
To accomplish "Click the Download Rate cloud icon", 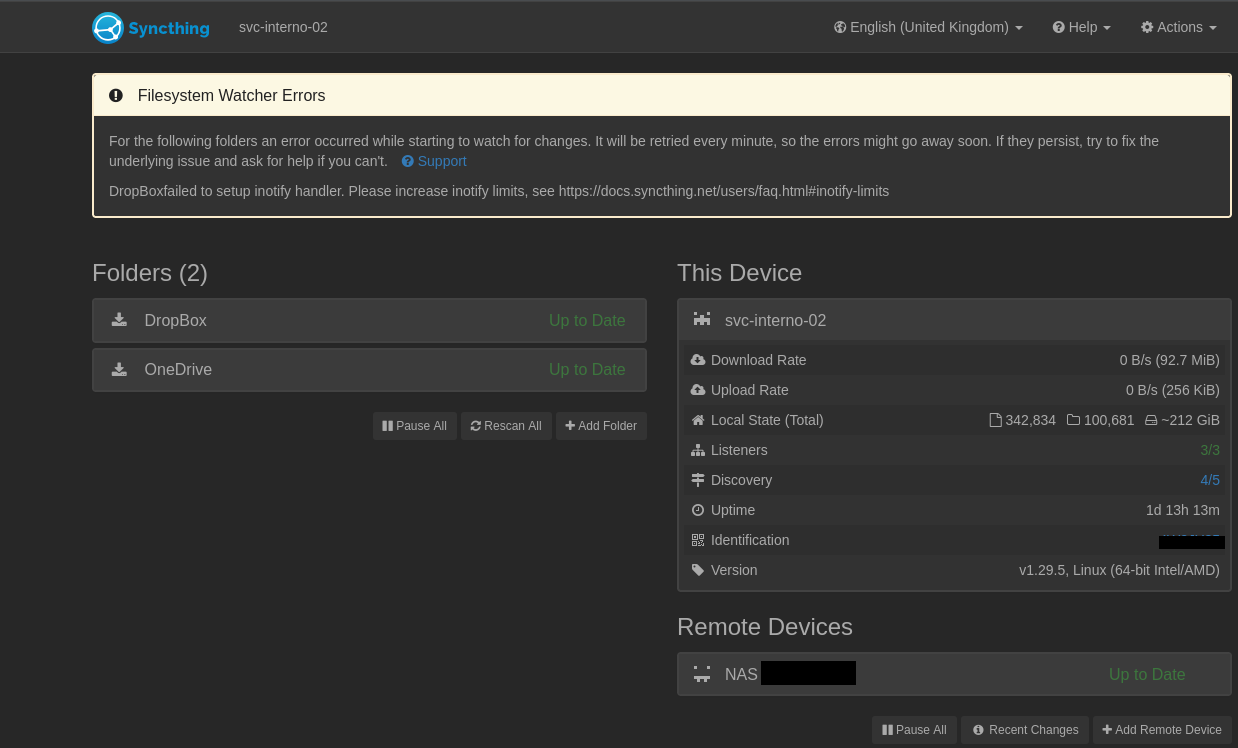I will [698, 360].
